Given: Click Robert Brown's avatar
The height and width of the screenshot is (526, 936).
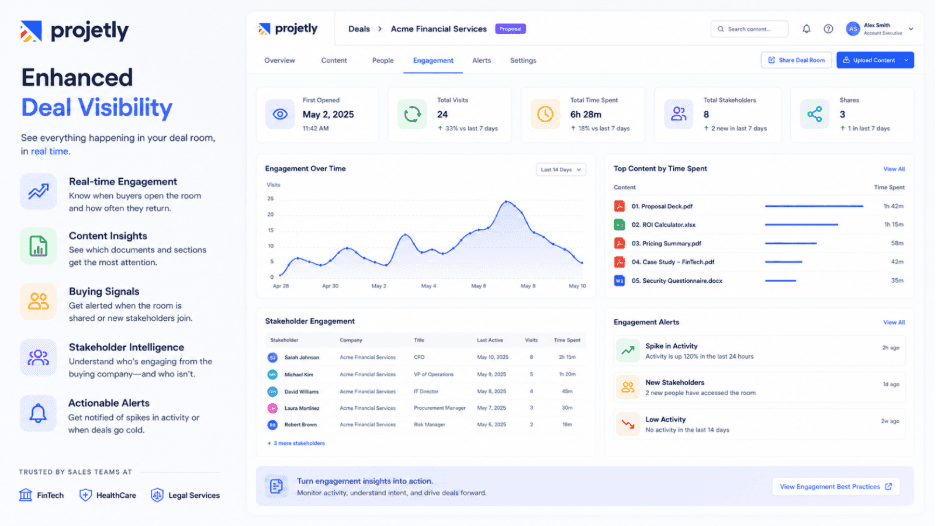Looking at the screenshot, I should click(x=272, y=425).
